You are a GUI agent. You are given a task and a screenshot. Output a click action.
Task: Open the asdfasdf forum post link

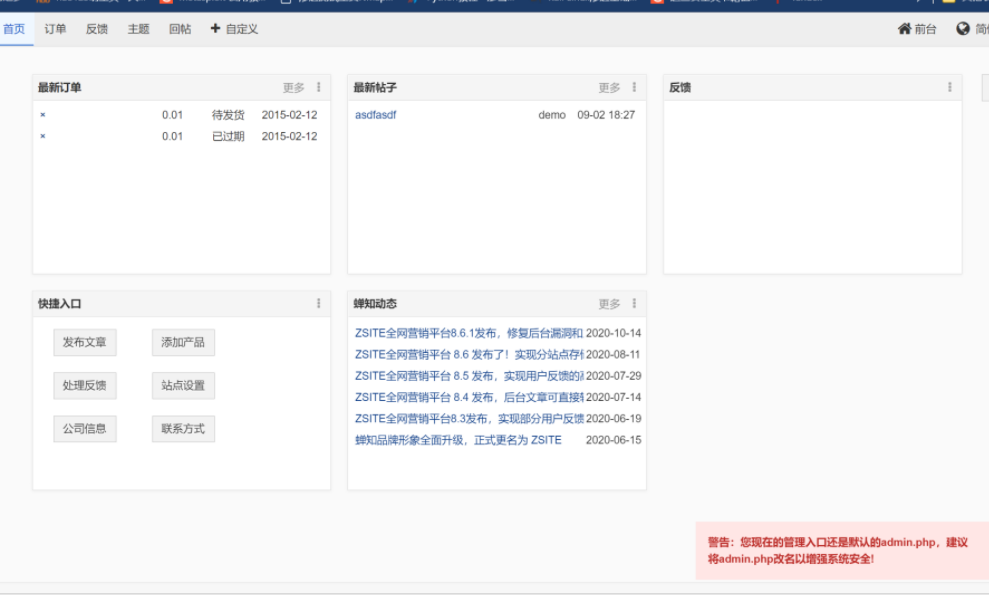tap(375, 114)
